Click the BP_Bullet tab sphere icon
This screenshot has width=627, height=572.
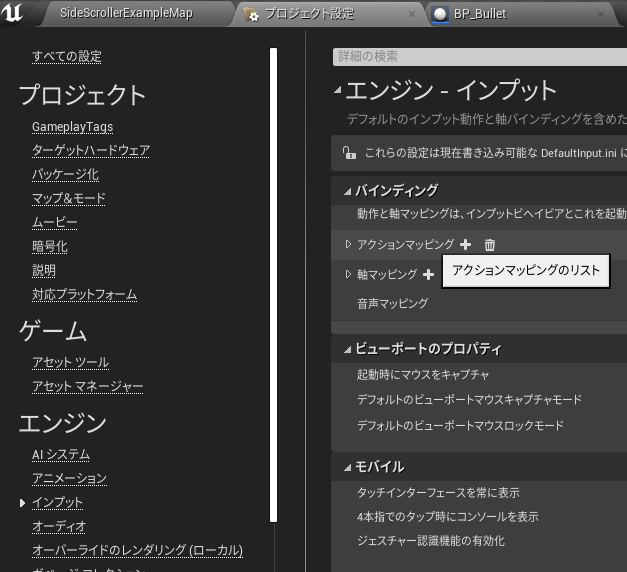[440, 14]
